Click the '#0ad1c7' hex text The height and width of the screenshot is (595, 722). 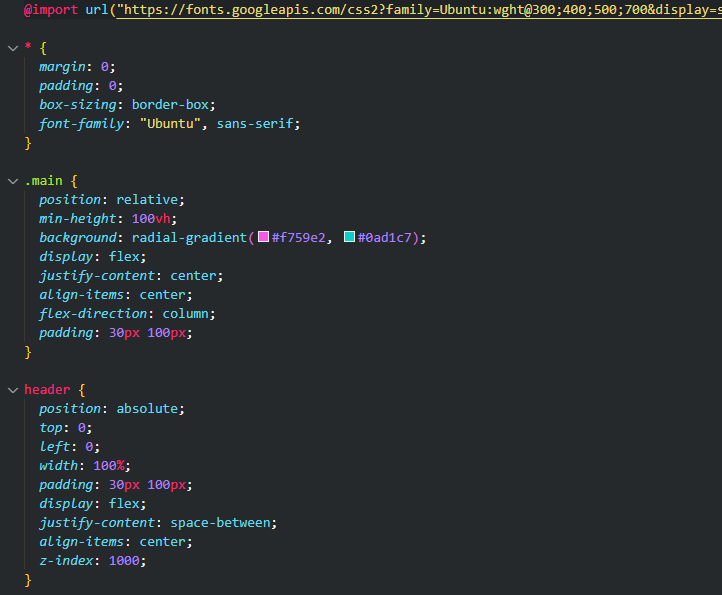384,238
